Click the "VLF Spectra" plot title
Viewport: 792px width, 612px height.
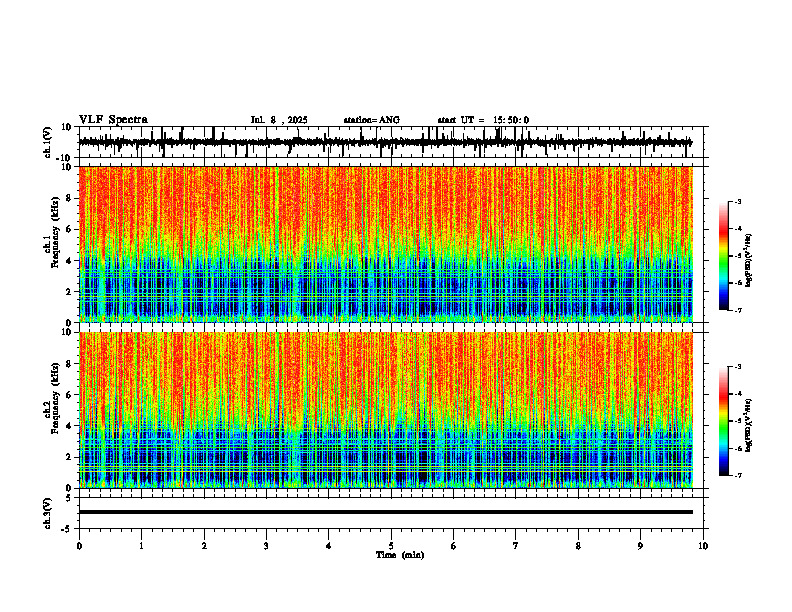click(x=113, y=120)
